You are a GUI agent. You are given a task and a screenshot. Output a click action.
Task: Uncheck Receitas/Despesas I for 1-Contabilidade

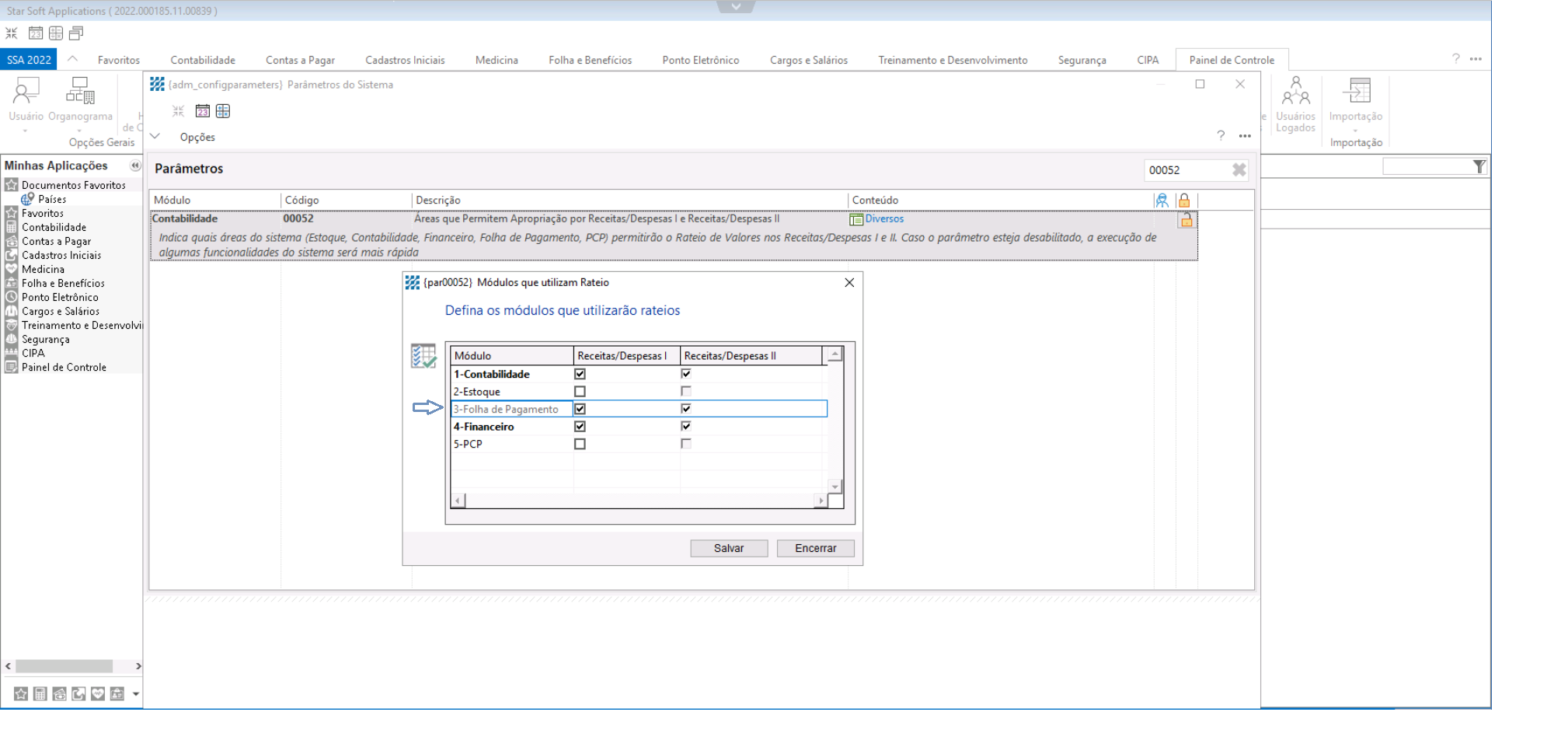[x=580, y=374]
